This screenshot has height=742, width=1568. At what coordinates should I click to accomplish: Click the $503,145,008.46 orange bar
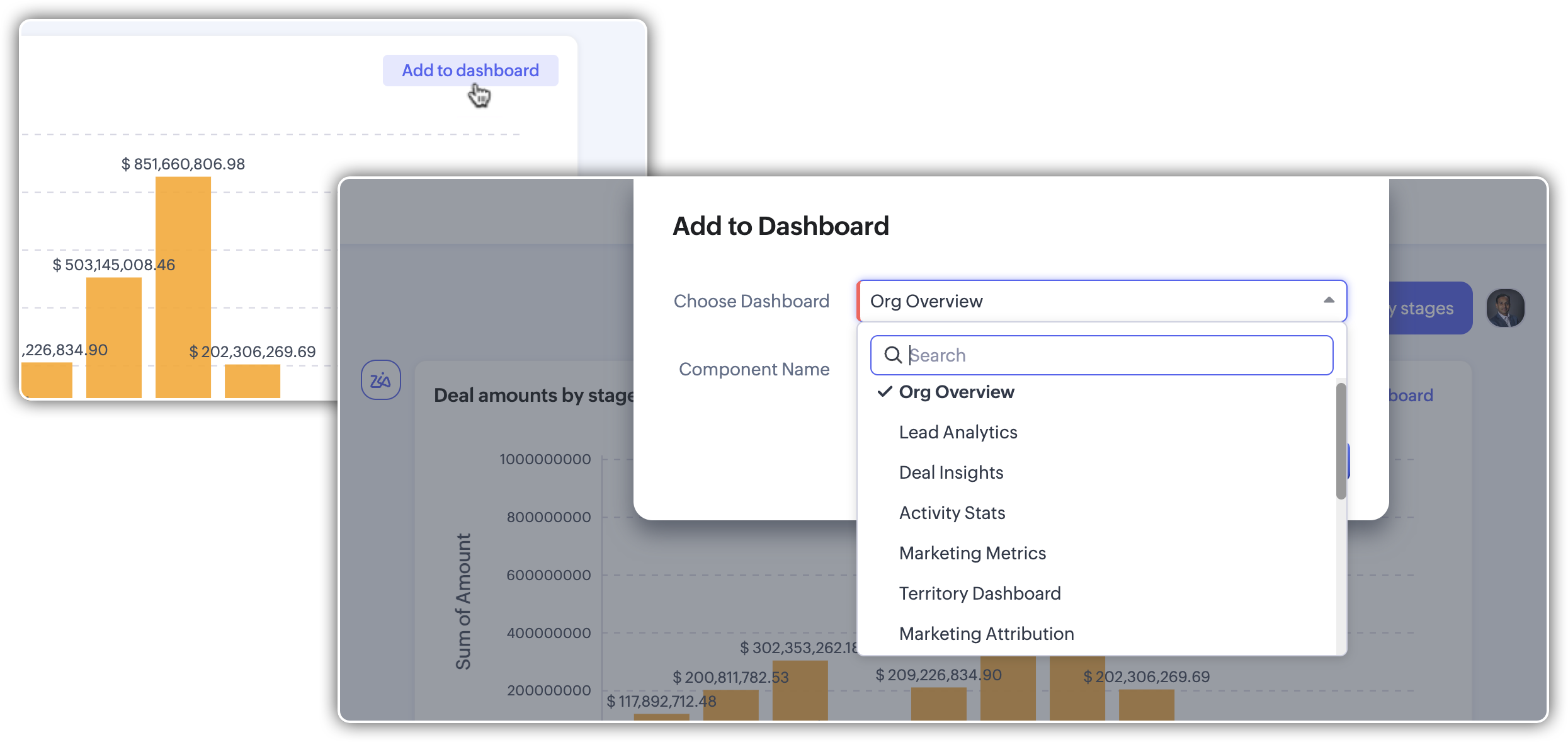113,337
